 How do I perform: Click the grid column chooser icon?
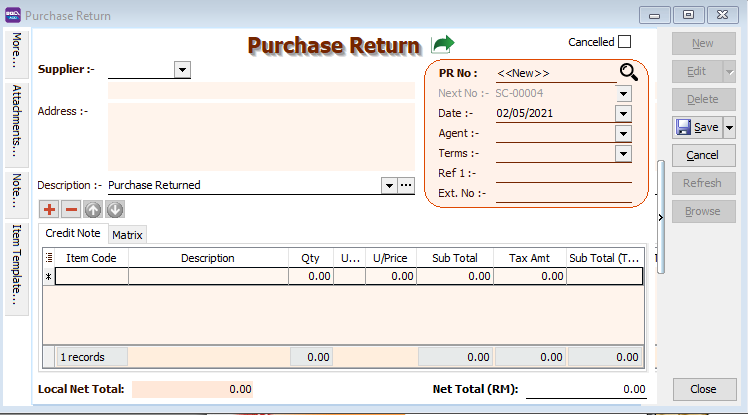[49, 258]
